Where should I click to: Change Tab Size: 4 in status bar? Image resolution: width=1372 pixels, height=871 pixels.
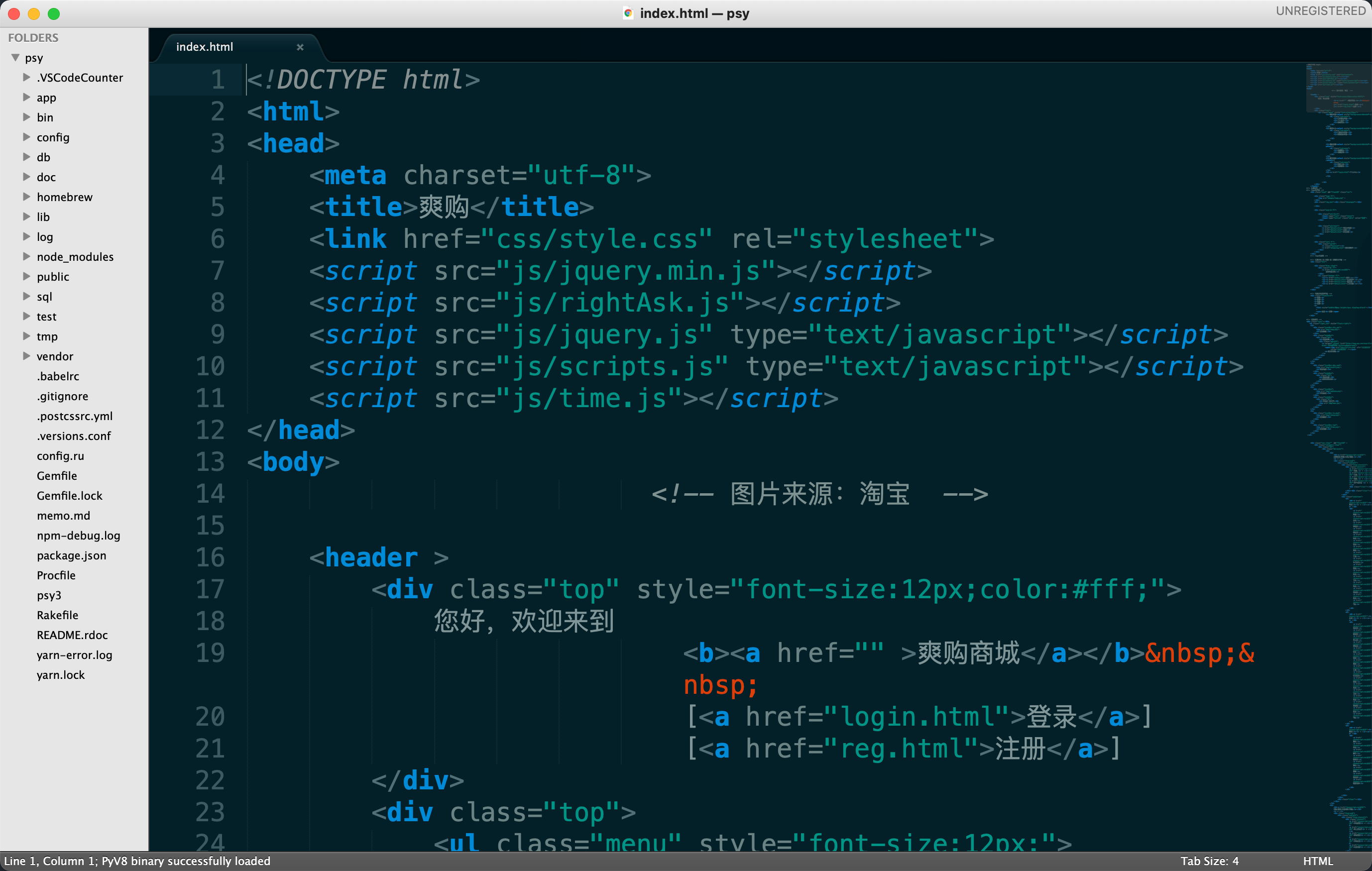(1209, 861)
